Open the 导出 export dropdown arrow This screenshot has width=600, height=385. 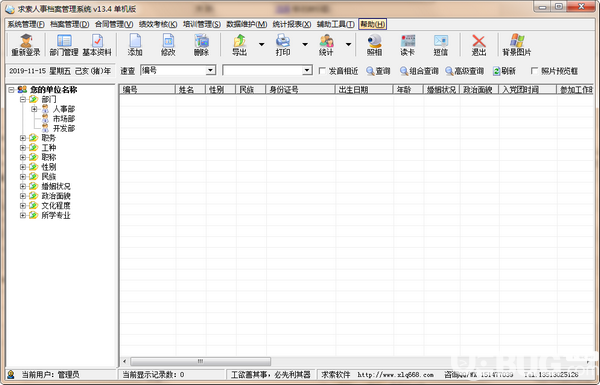click(x=261, y=44)
